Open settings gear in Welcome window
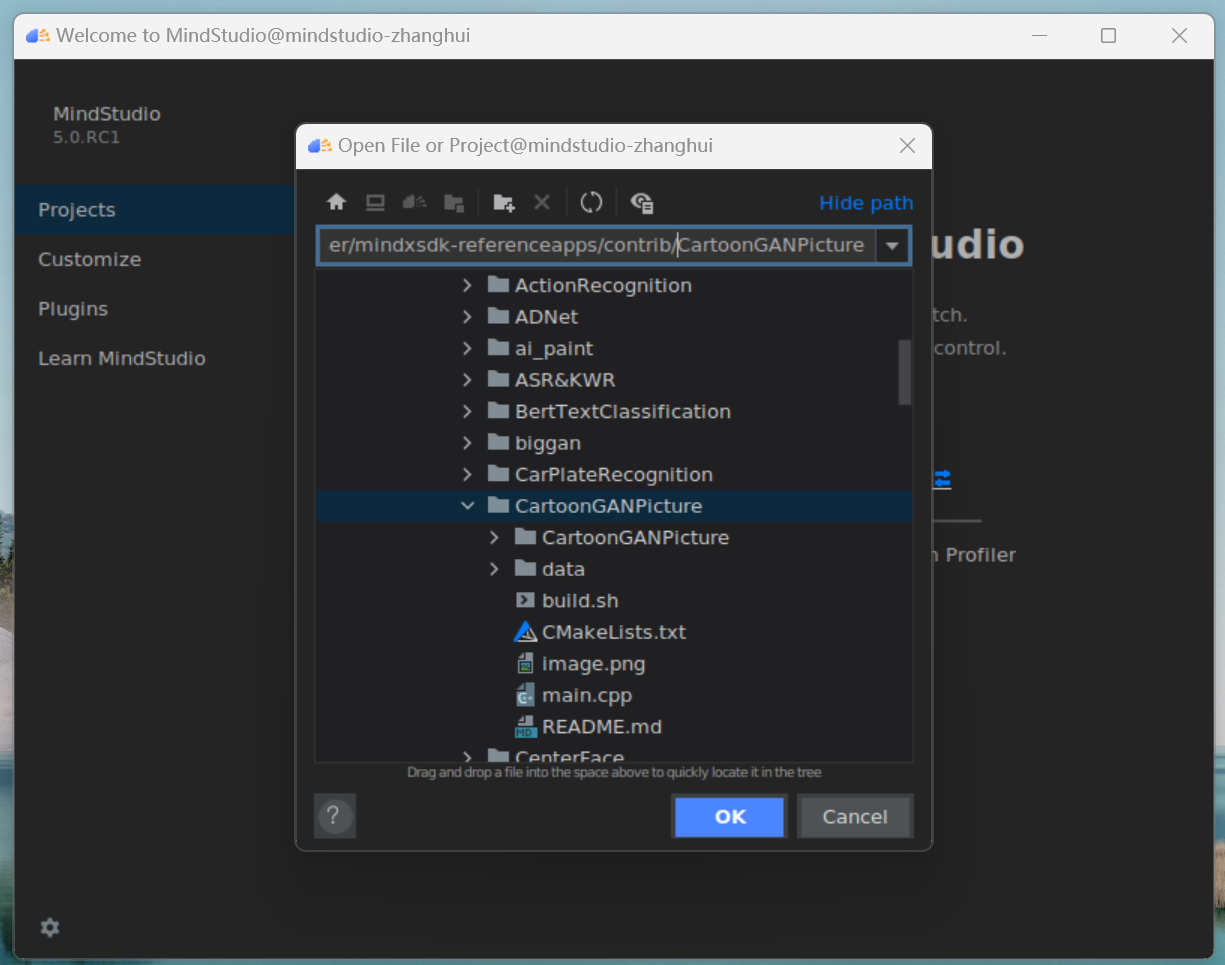The width and height of the screenshot is (1225, 965). 50,928
